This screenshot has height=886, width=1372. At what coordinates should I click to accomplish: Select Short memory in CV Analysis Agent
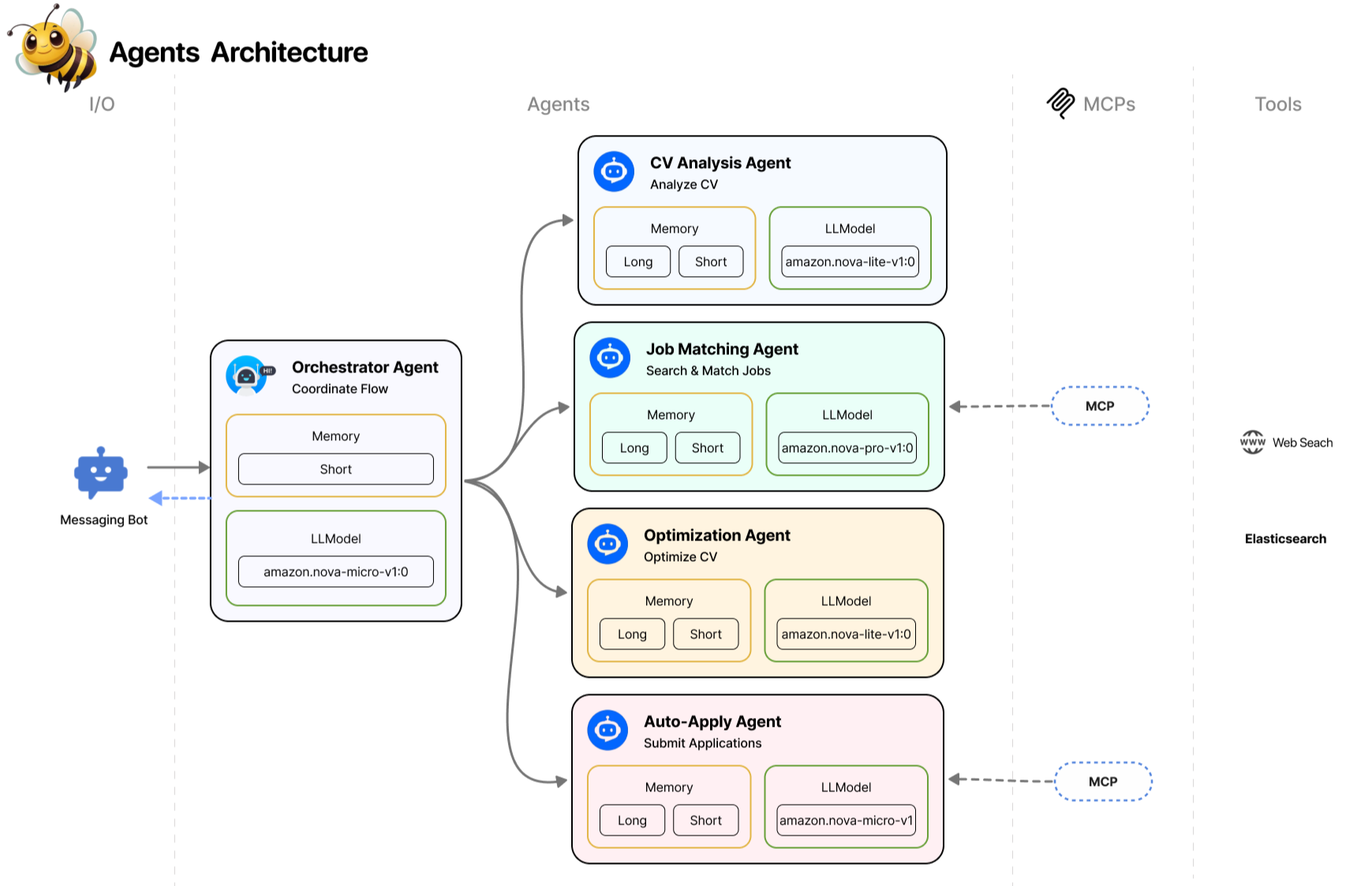coord(711,261)
